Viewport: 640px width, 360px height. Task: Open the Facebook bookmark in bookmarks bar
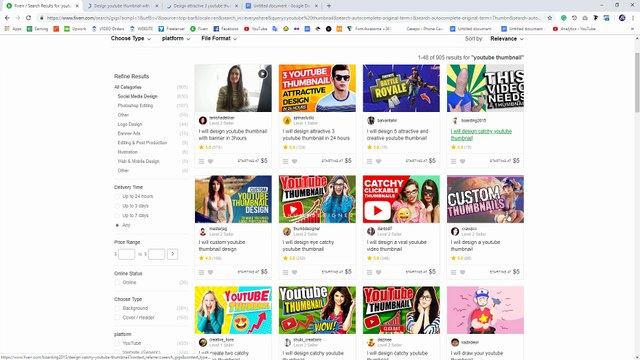pos(226,29)
